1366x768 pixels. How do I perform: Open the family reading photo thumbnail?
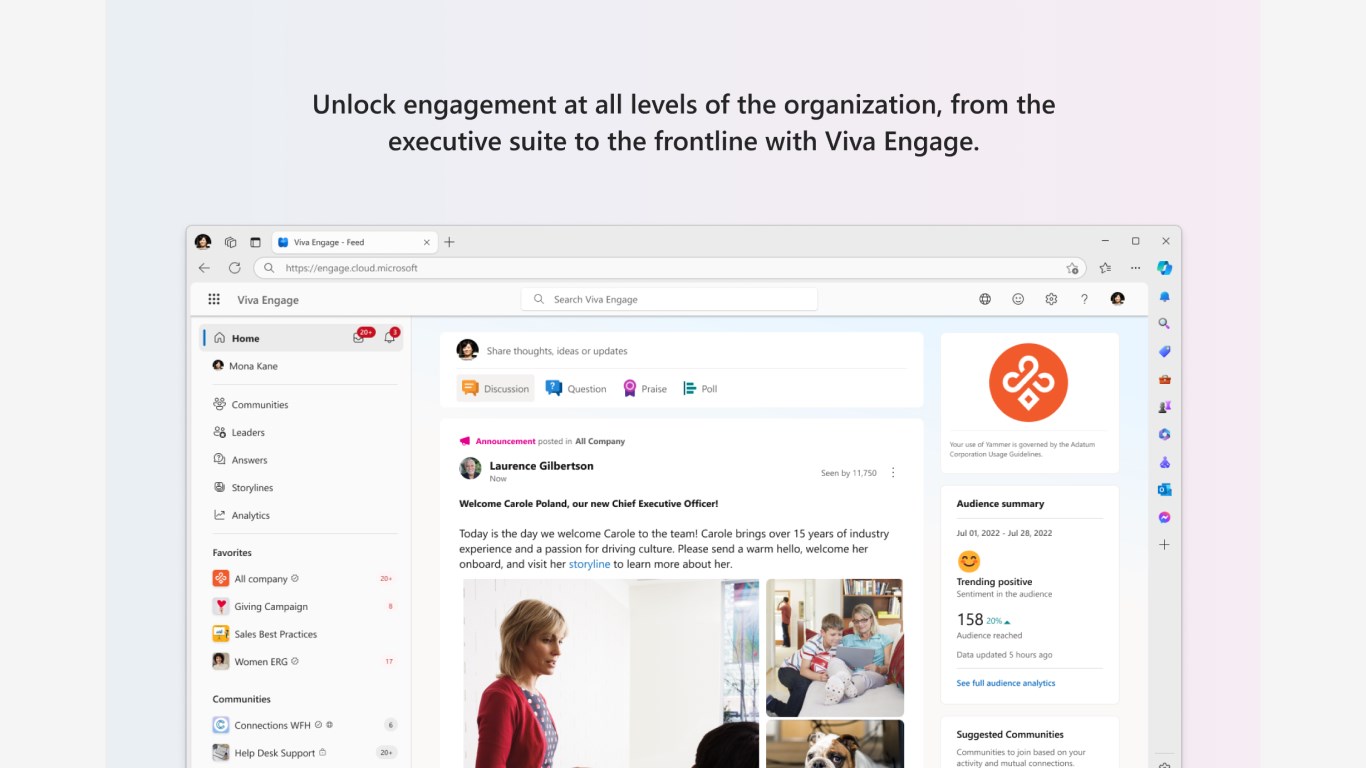[x=835, y=648]
